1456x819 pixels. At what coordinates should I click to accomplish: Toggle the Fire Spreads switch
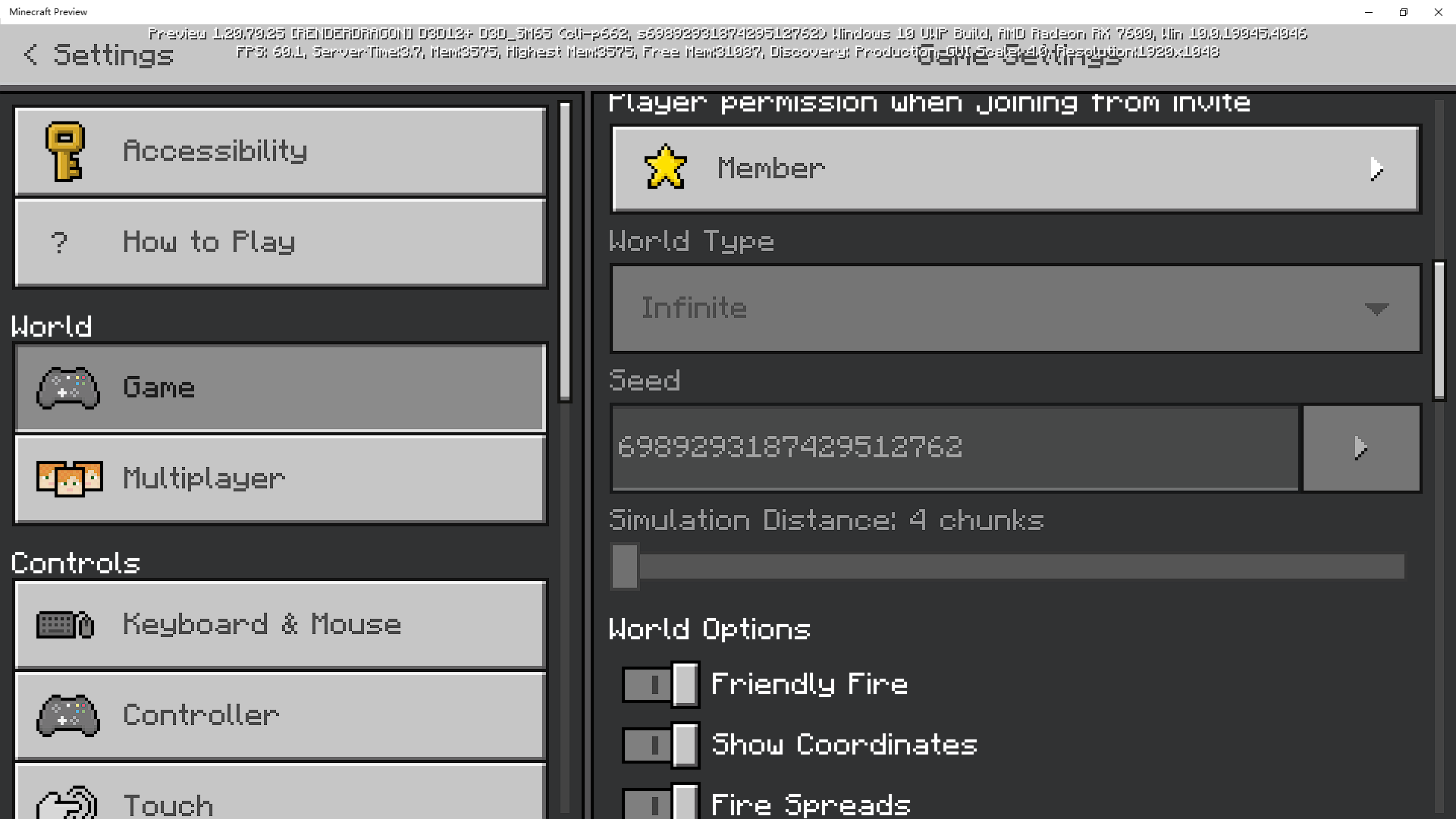pyautogui.click(x=661, y=802)
